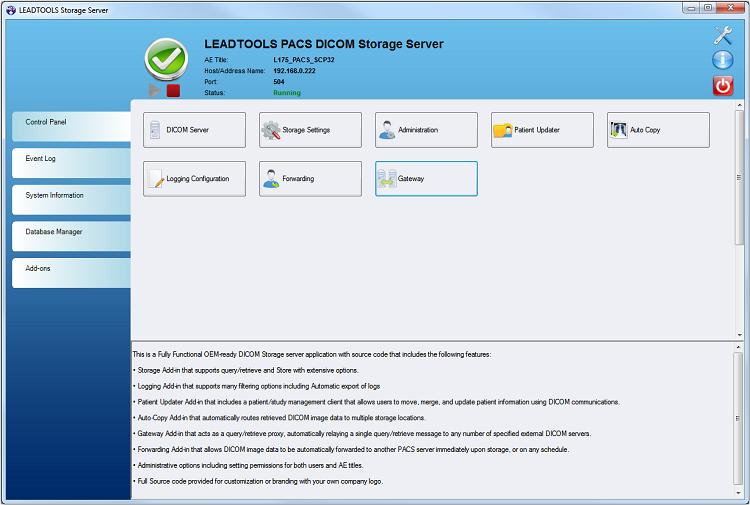Open Logging Configuration
Viewport: 750px width, 505px height.
click(194, 179)
